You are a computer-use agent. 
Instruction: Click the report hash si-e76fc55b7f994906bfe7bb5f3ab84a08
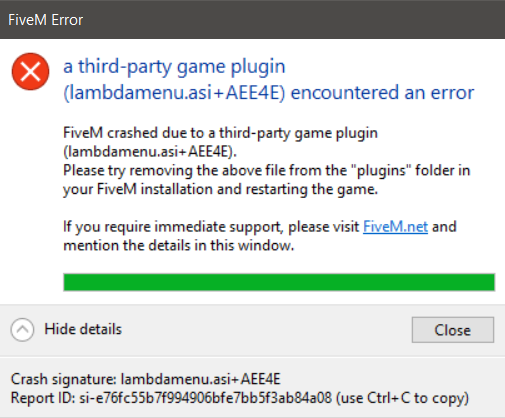tap(205, 398)
